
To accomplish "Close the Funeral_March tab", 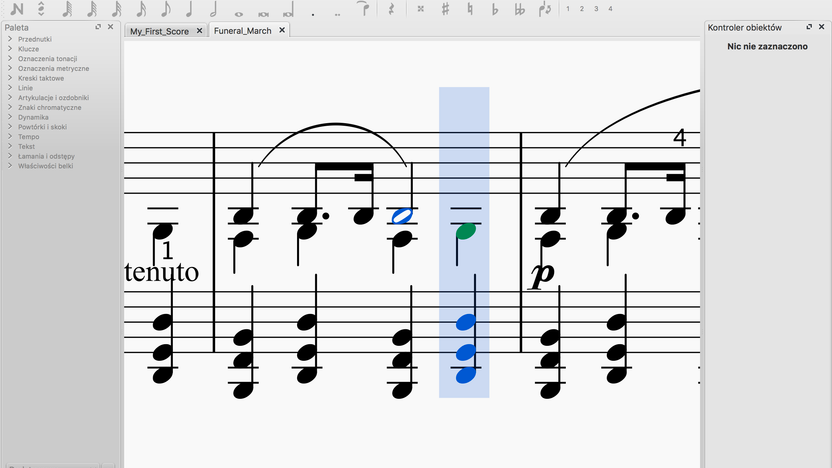I will coord(282,30).
